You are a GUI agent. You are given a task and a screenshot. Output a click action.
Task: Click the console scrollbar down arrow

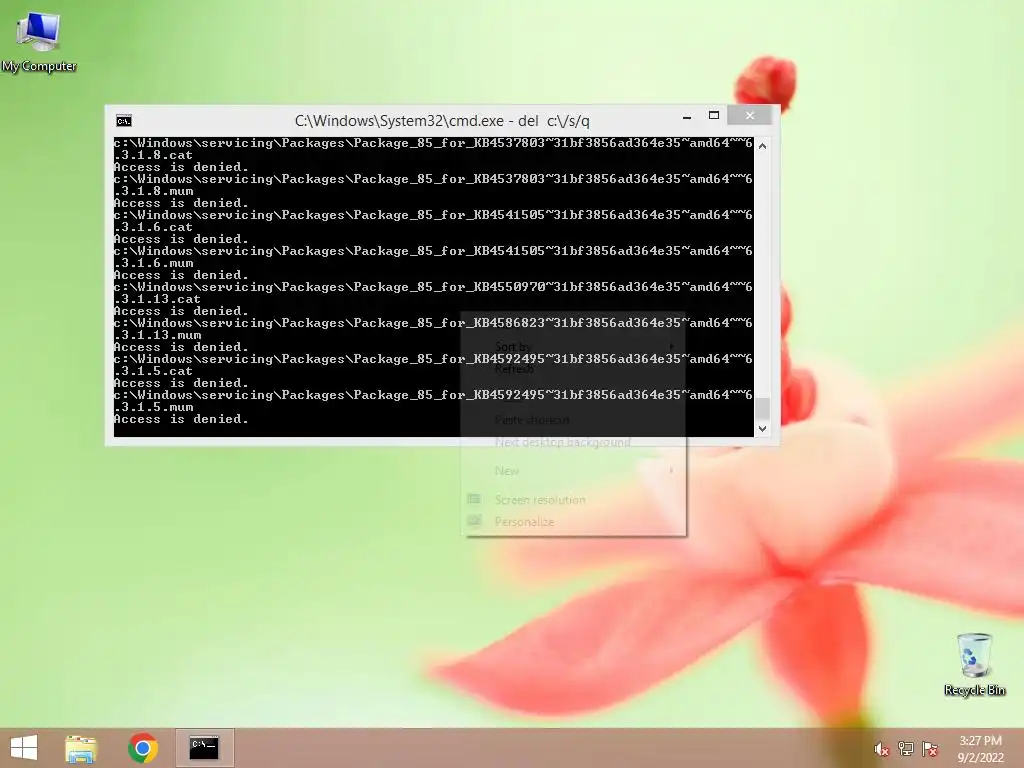762,429
